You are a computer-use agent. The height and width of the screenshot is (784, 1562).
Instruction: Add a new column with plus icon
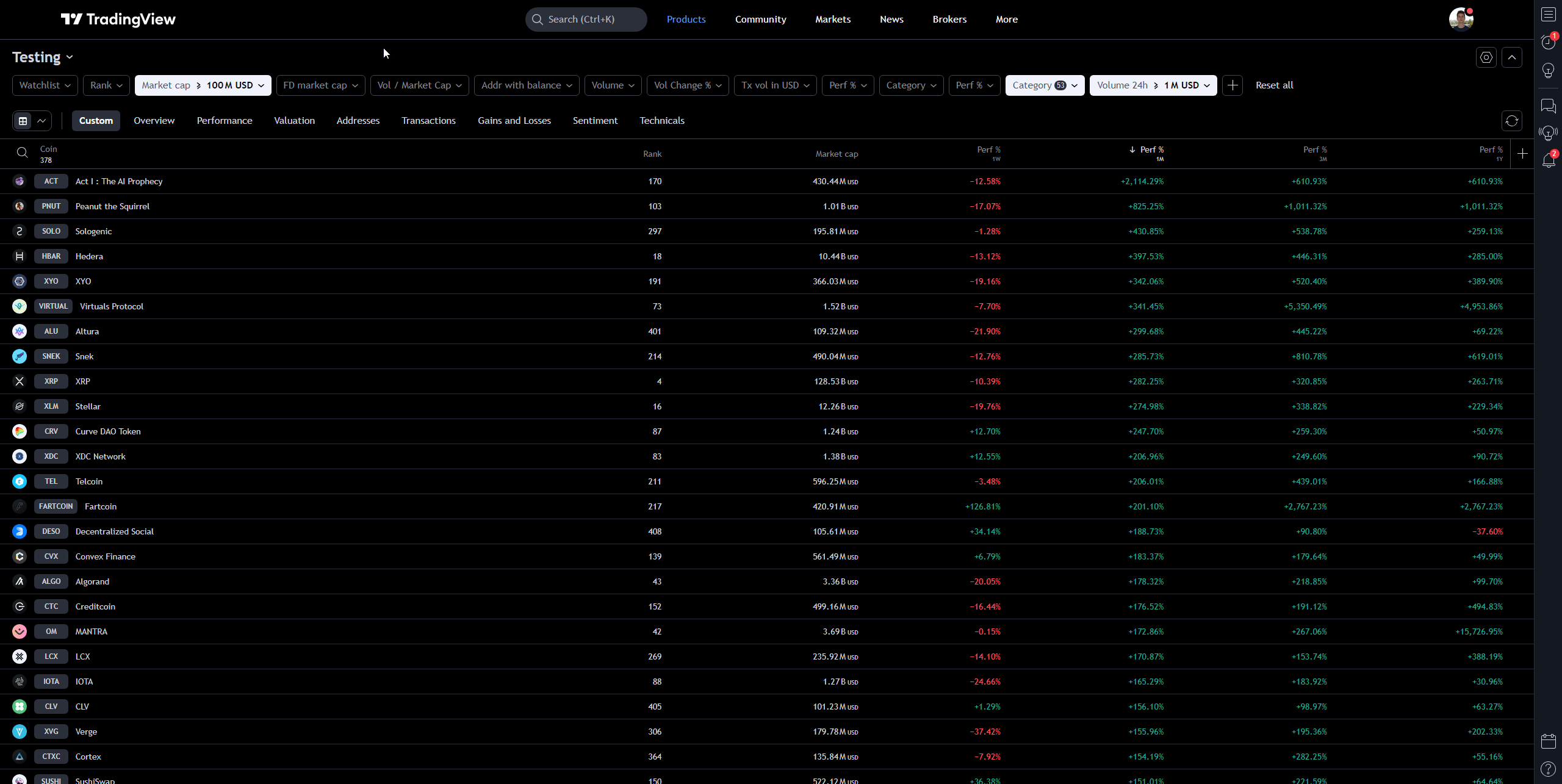(1522, 154)
